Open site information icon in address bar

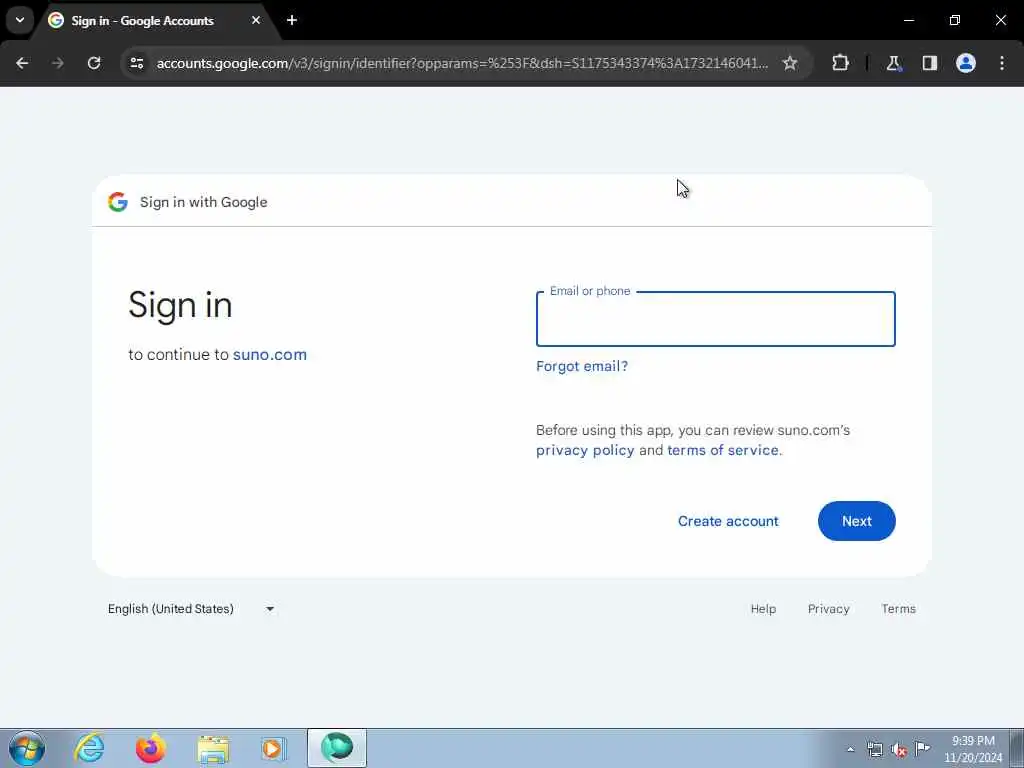tap(136, 63)
